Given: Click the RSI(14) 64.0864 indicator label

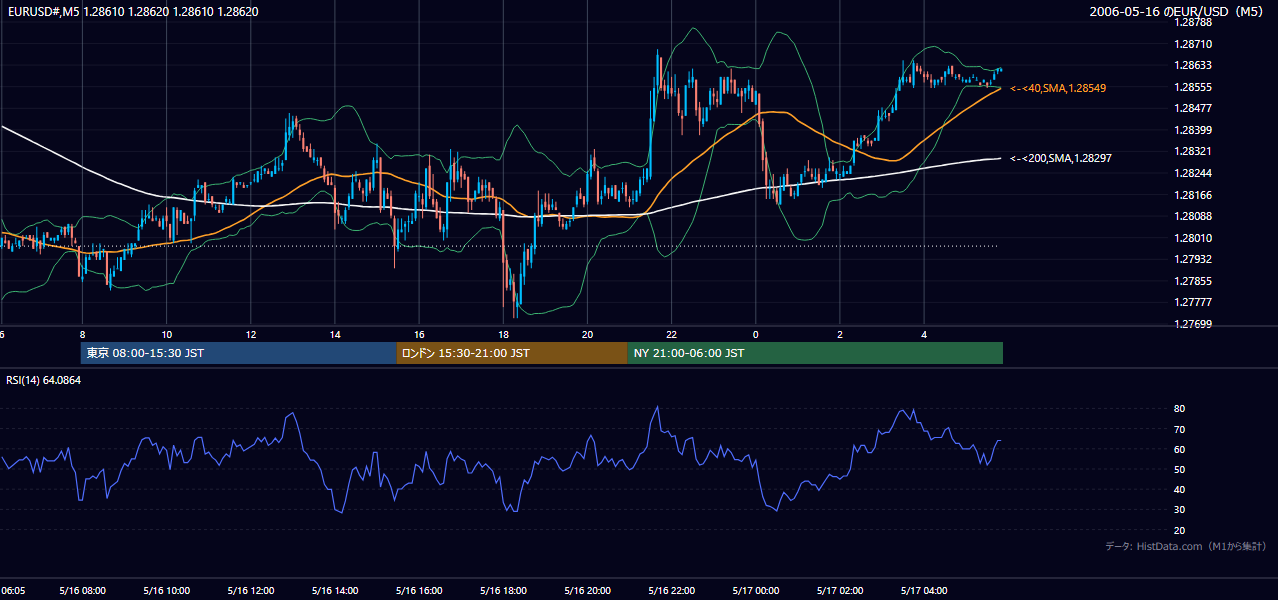Looking at the screenshot, I should pyautogui.click(x=43, y=380).
